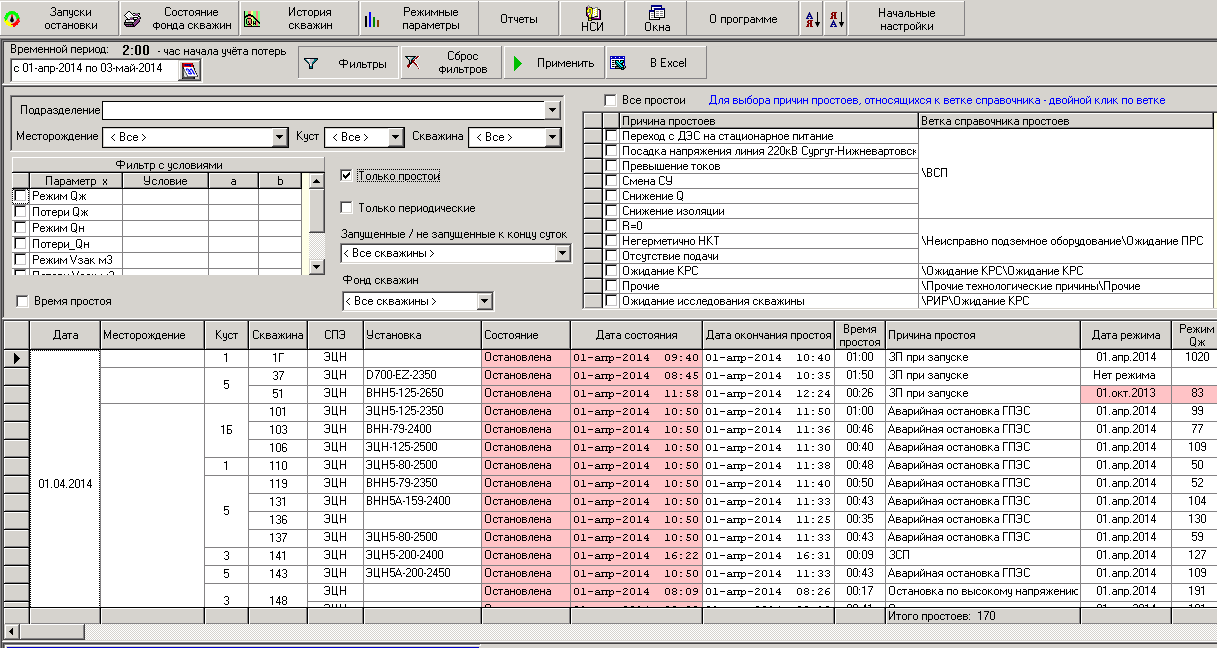Check Снижение изоляции downtime reason

point(611,211)
